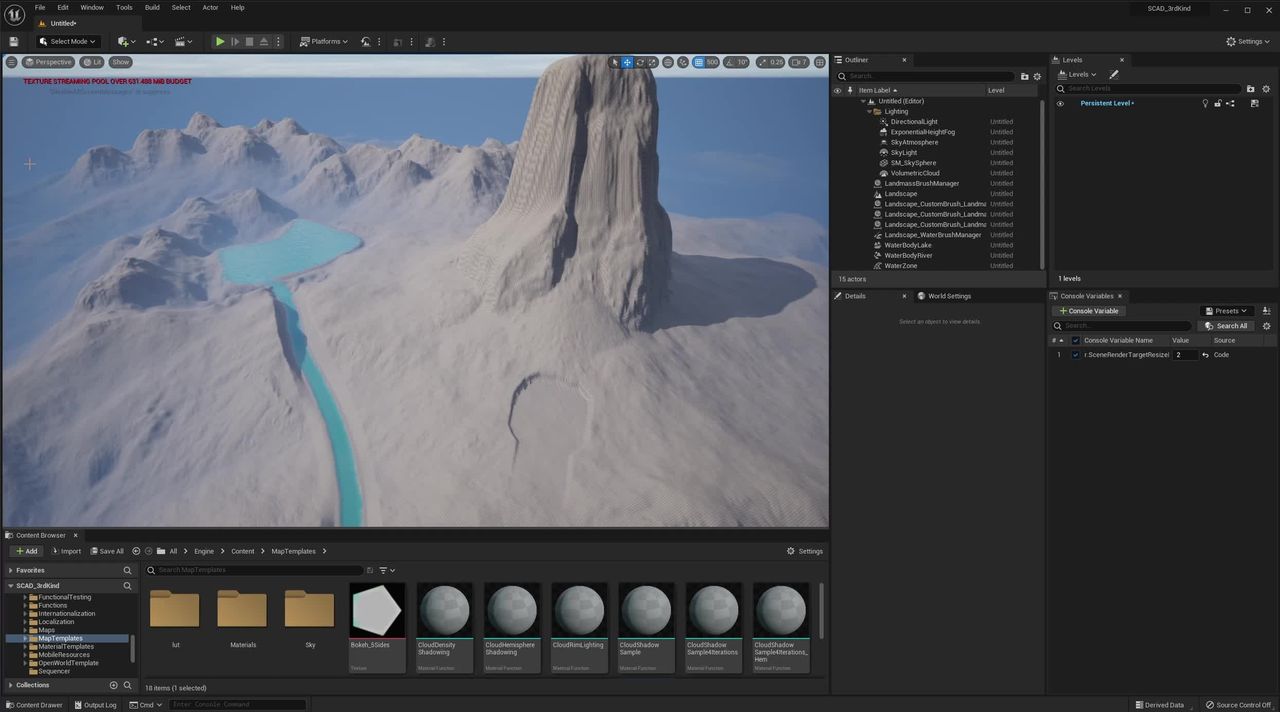Toggle Persistent Level visibility eye
Image resolution: width=1280 pixels, height=712 pixels.
[1060, 103]
